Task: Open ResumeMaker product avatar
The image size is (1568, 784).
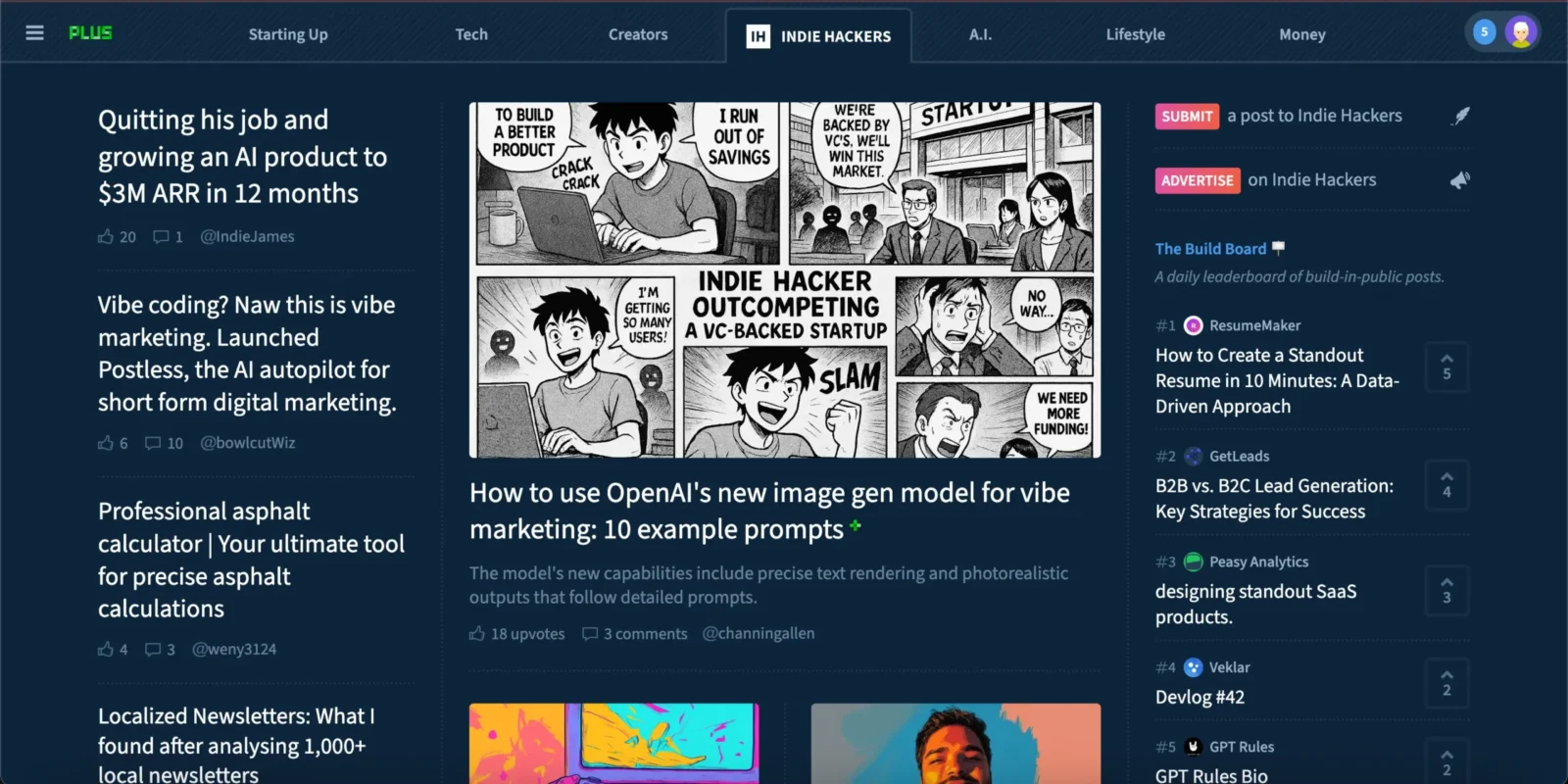Action: click(1193, 325)
